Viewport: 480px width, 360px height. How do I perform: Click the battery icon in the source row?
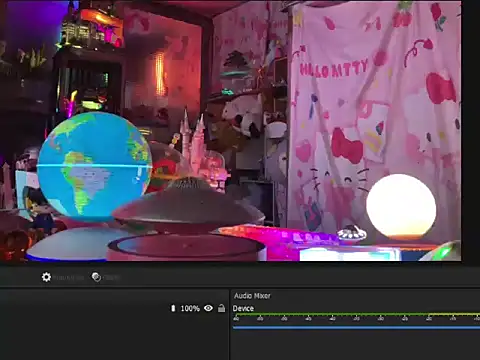[173, 308]
